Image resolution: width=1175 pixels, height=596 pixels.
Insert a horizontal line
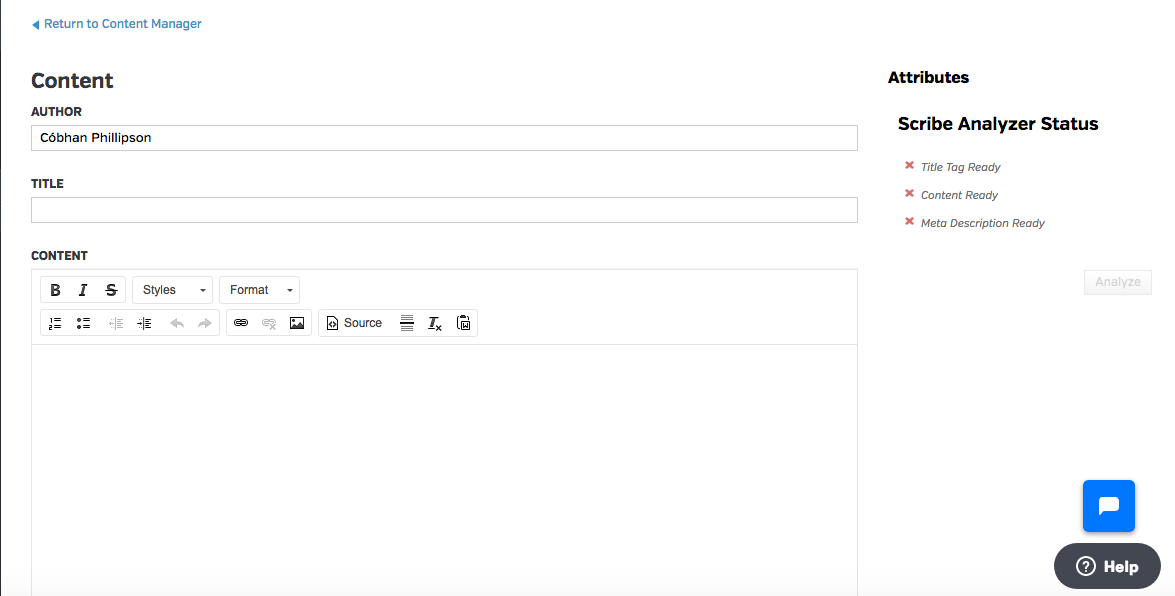pos(407,323)
